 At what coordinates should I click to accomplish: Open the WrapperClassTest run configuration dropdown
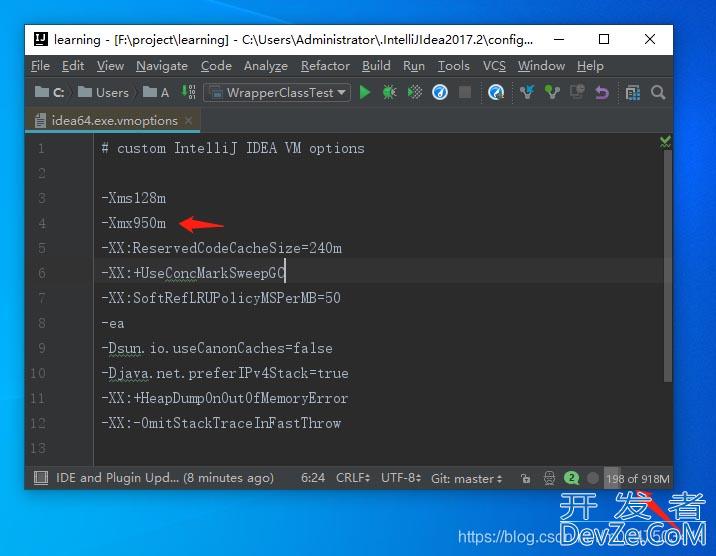(x=278, y=93)
